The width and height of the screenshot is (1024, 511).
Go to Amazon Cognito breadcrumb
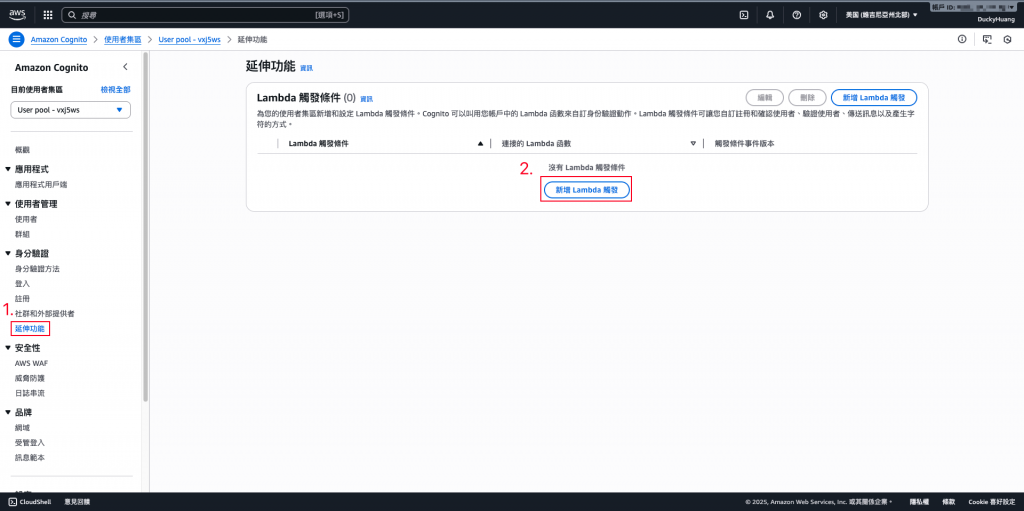click(59, 39)
